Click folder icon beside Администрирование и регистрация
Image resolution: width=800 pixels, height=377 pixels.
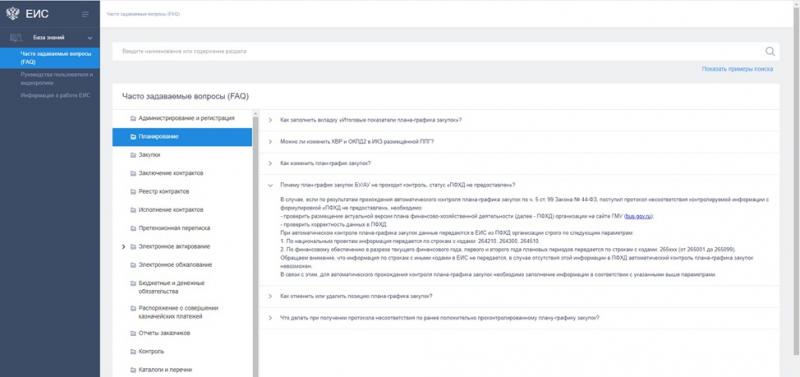(x=133, y=118)
